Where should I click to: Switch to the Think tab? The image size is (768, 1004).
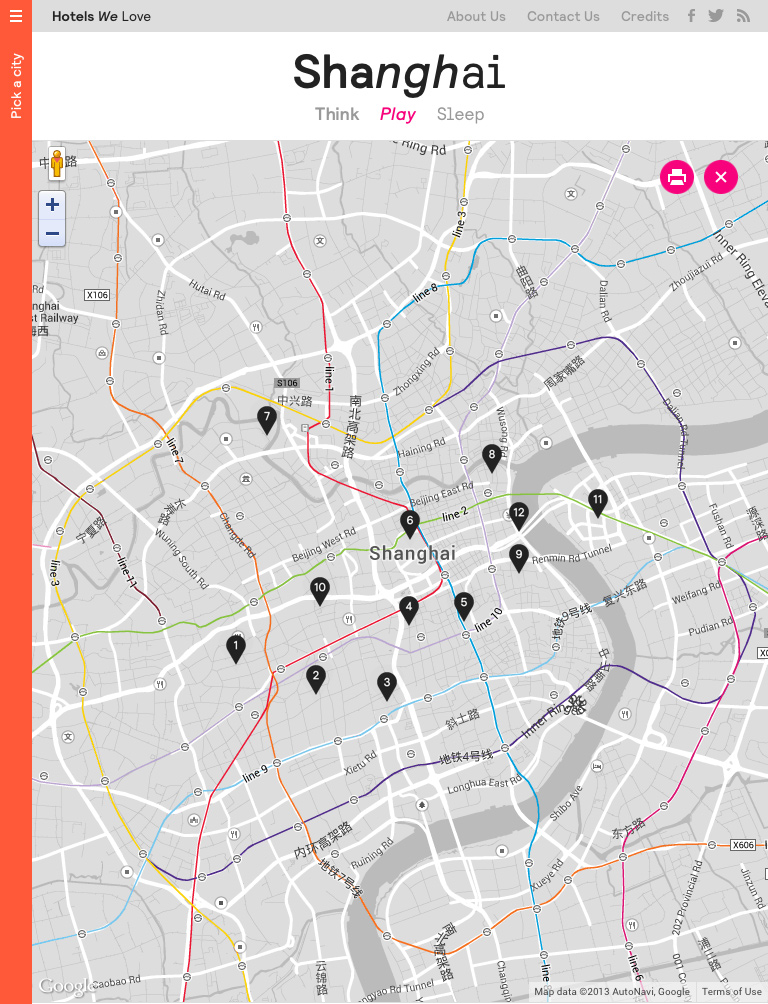[337, 114]
